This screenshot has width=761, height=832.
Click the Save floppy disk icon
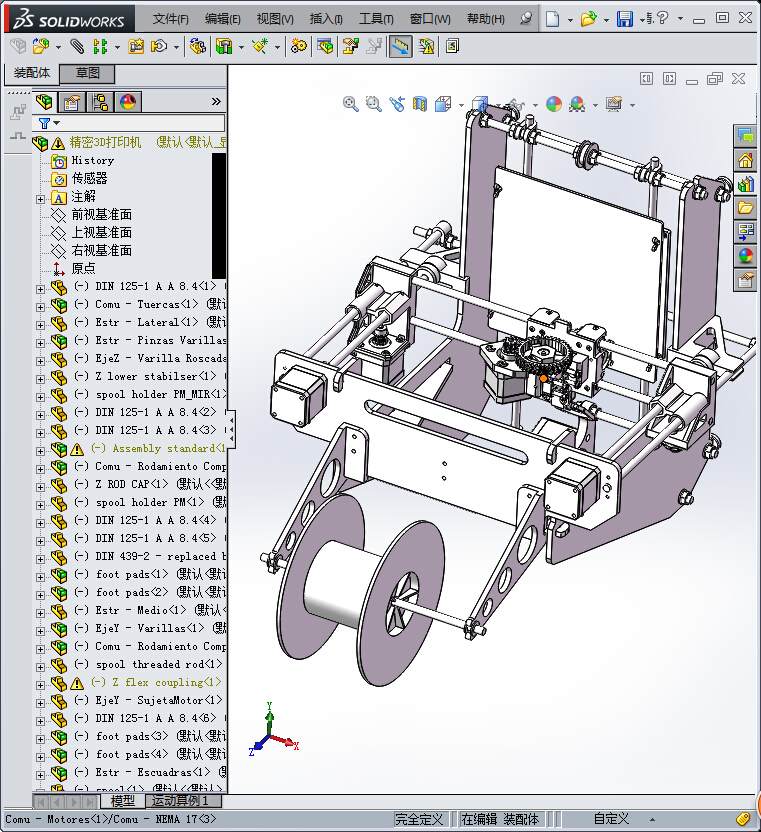coord(625,19)
